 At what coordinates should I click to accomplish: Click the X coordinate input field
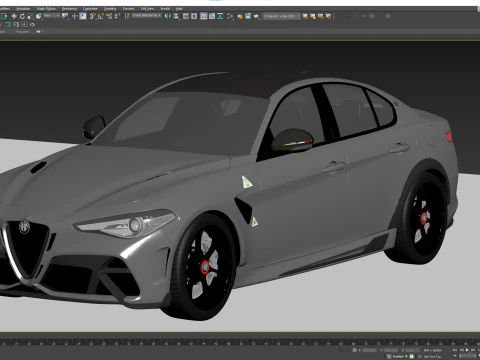(369, 350)
